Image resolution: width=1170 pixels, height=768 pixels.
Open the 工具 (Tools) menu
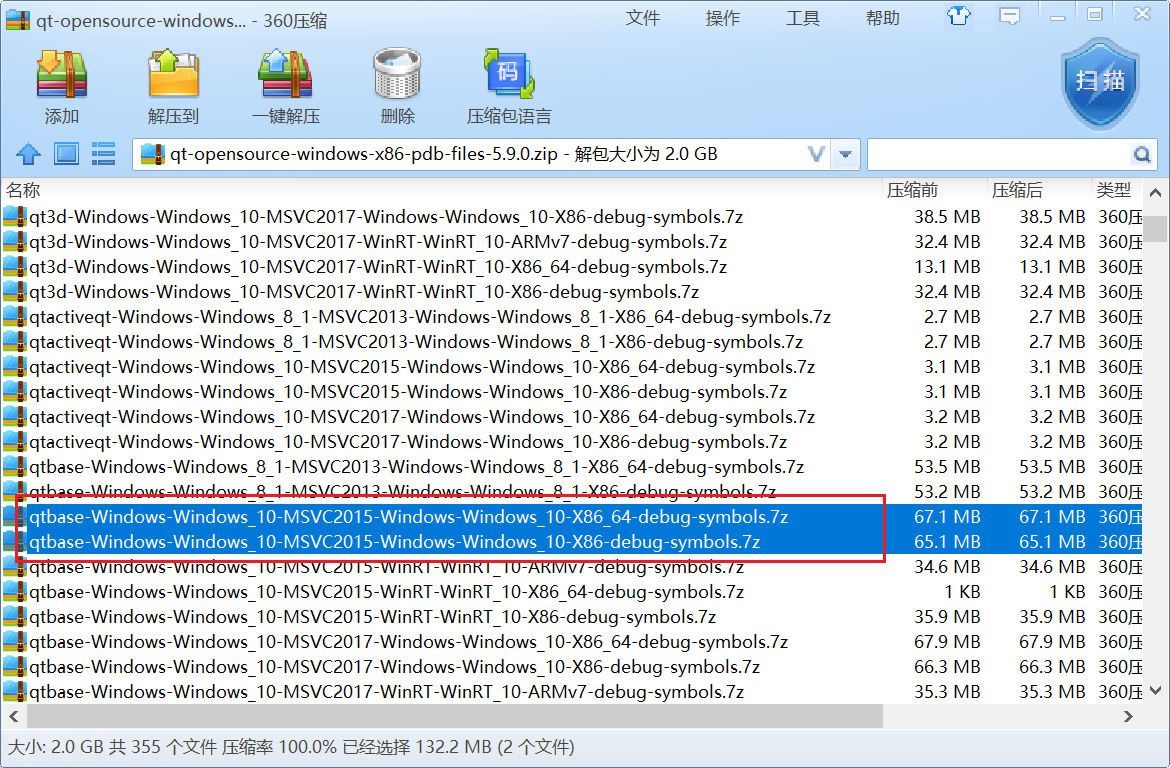pyautogui.click(x=802, y=18)
